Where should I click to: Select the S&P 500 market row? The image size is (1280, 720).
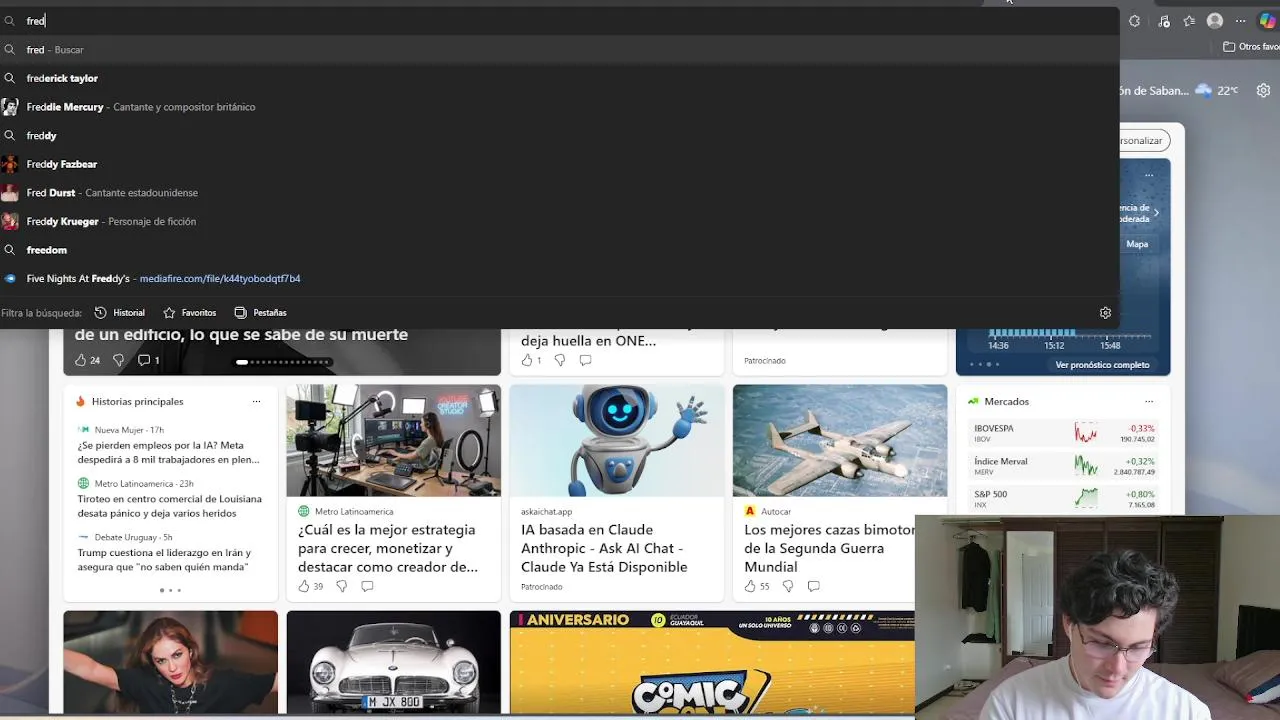(x=1063, y=499)
